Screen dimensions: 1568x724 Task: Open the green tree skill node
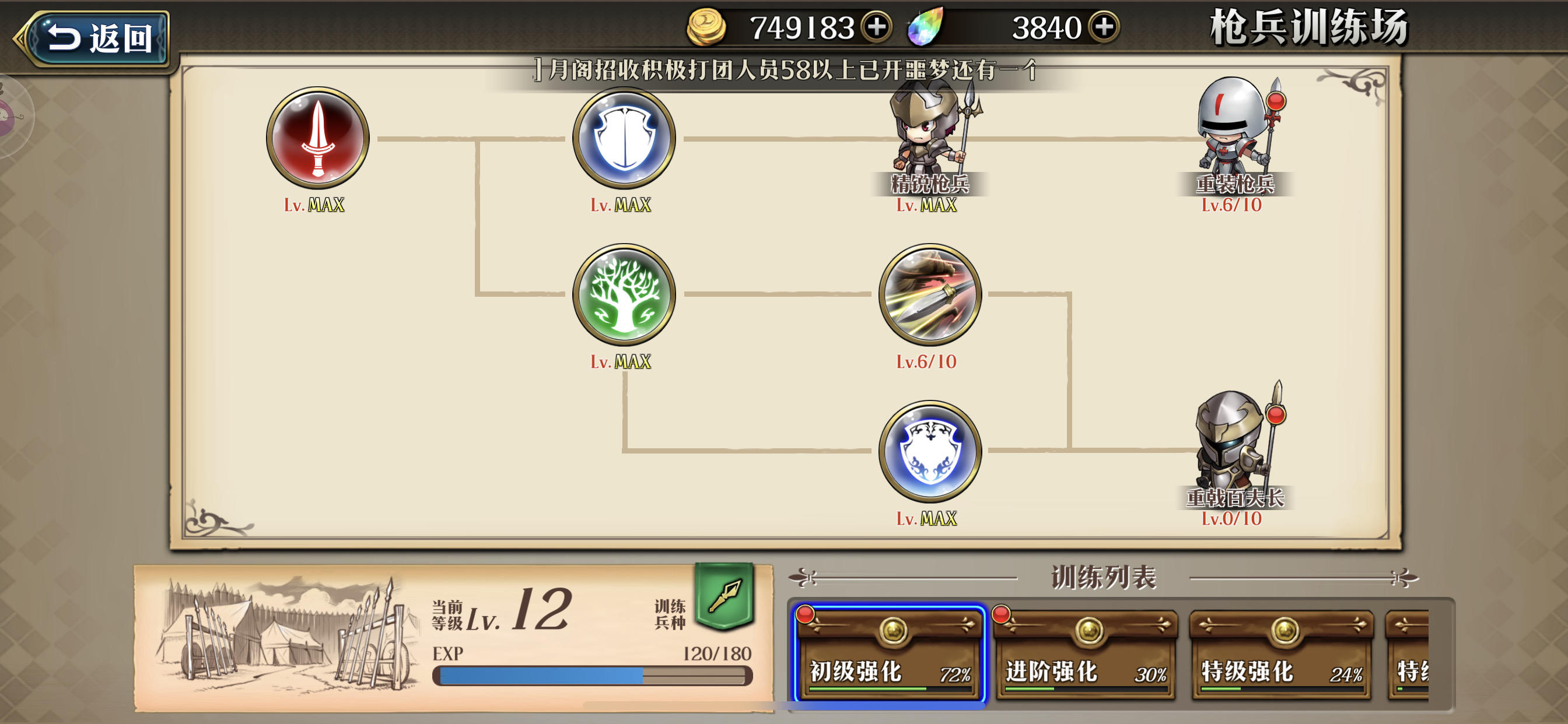point(624,294)
